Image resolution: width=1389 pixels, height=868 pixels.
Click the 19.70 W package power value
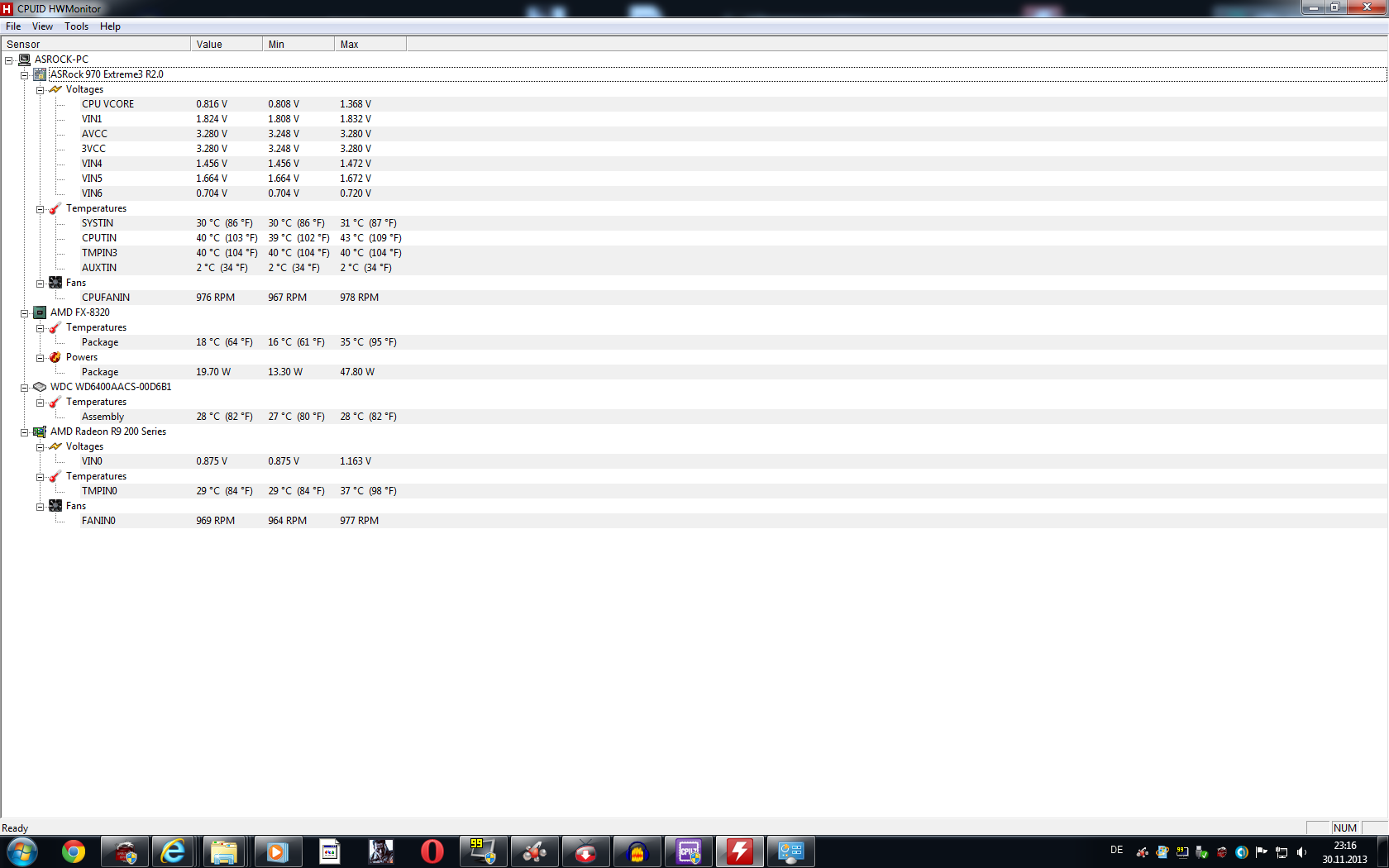[213, 372]
